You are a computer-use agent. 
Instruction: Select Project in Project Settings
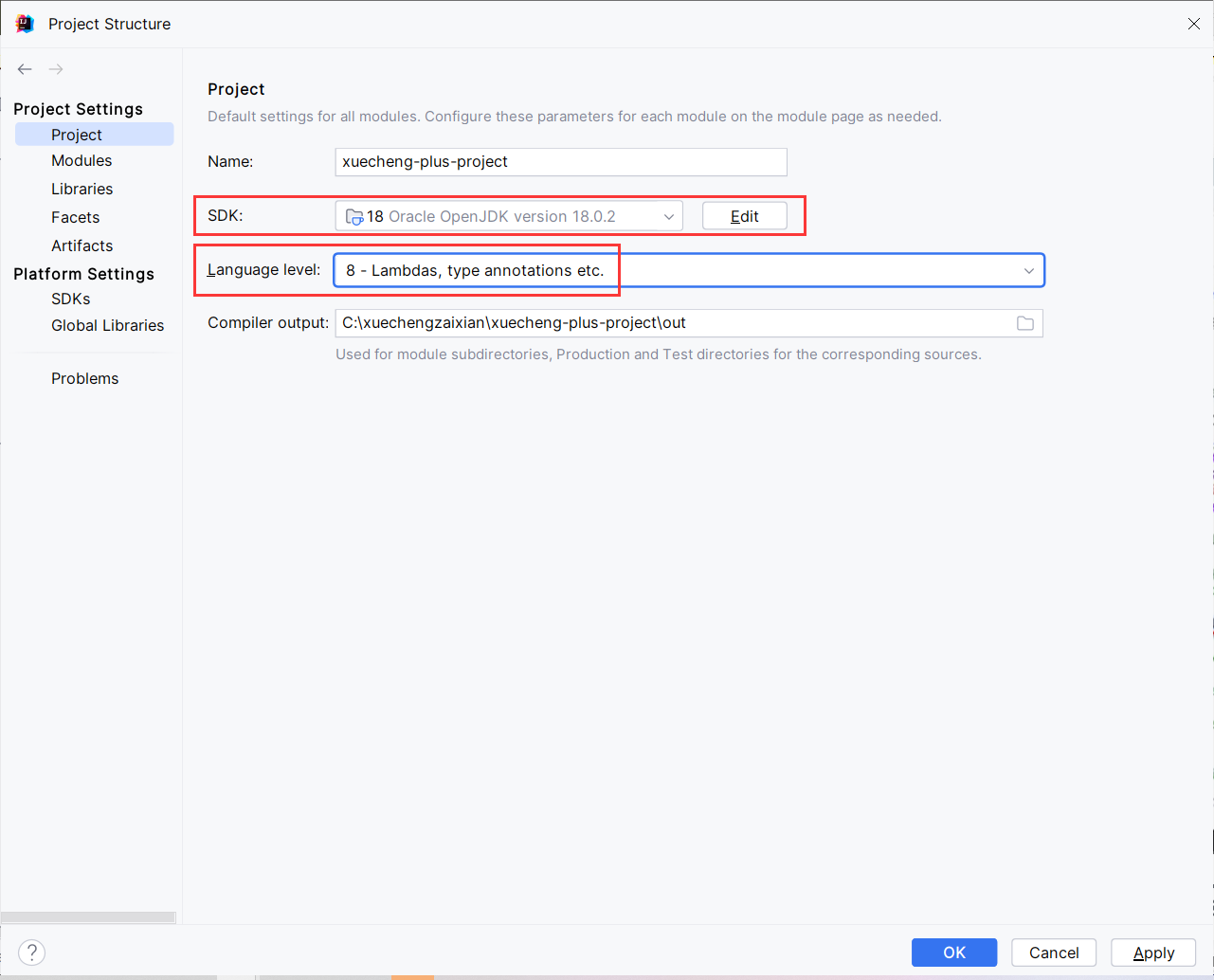[x=94, y=135]
